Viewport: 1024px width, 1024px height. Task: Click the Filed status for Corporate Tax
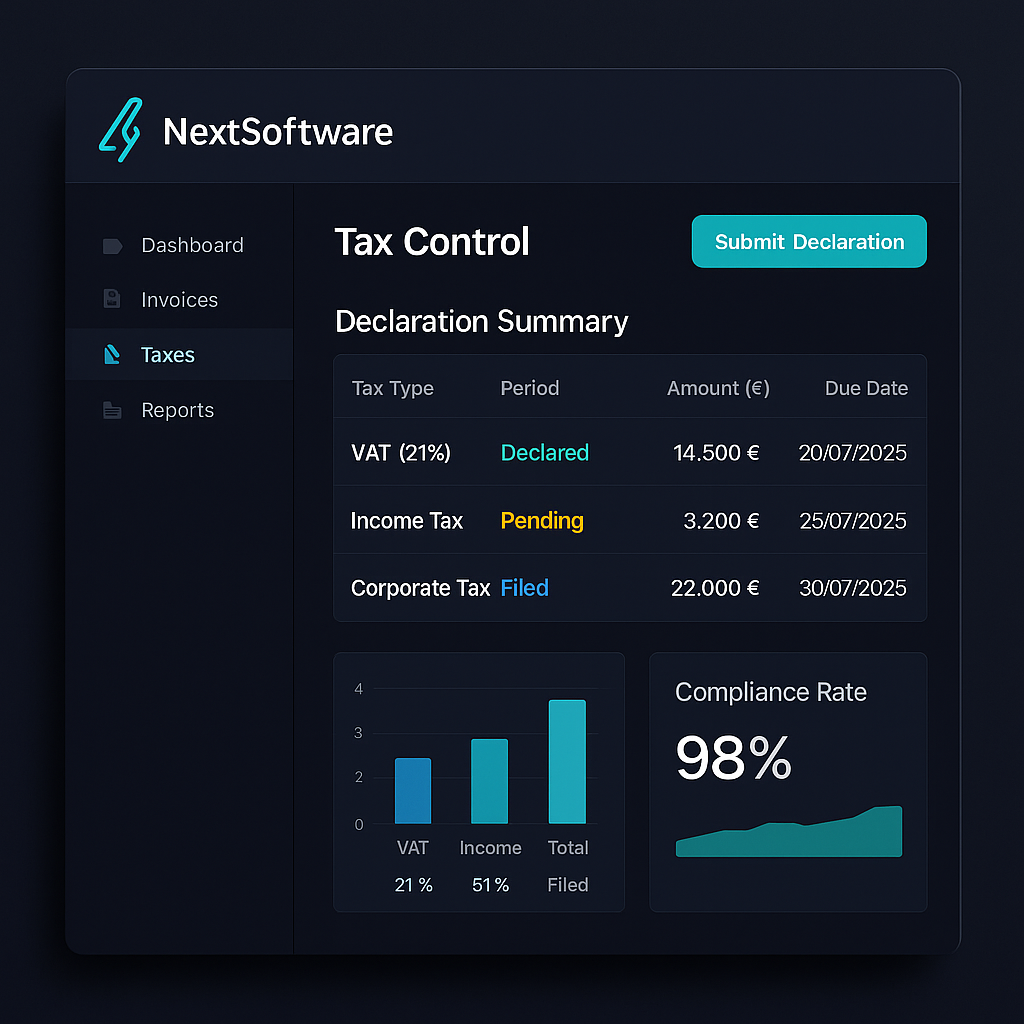[524, 588]
